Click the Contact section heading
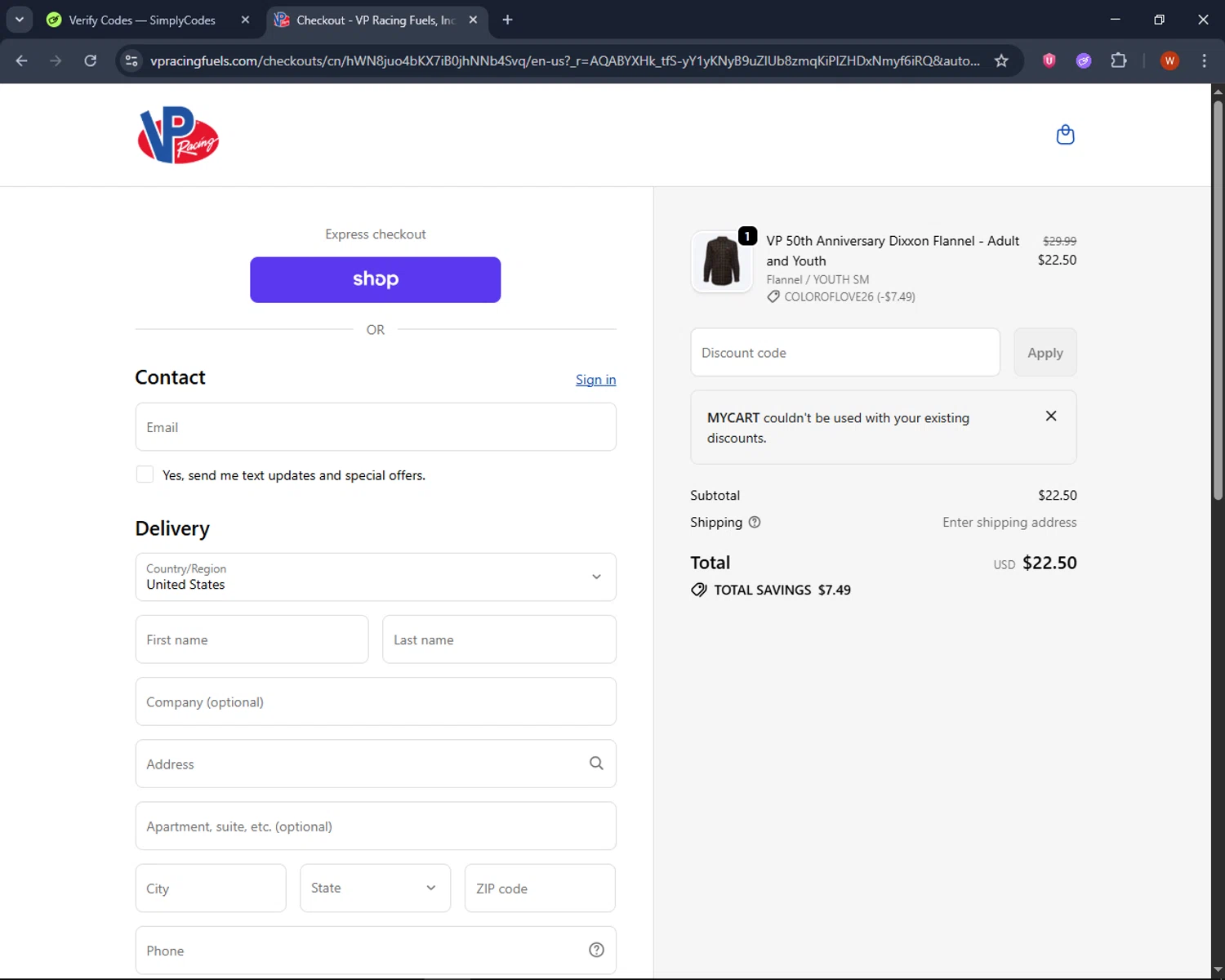Screen dimensions: 1225x980 point(170,377)
